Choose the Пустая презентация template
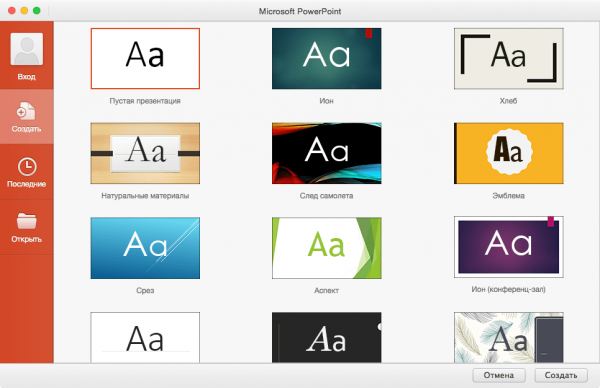600x388 pixels. coord(145,58)
